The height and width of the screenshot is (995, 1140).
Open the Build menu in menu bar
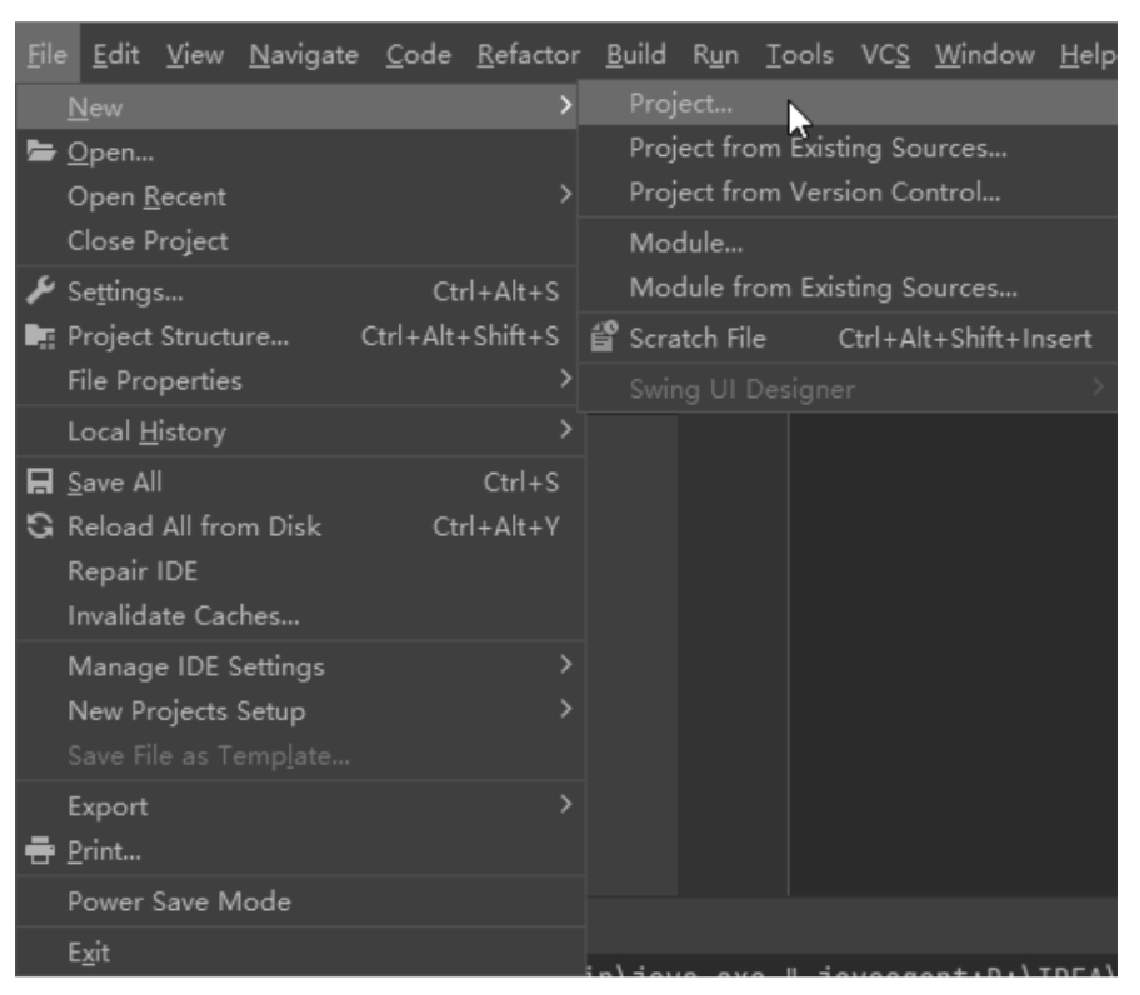(636, 55)
